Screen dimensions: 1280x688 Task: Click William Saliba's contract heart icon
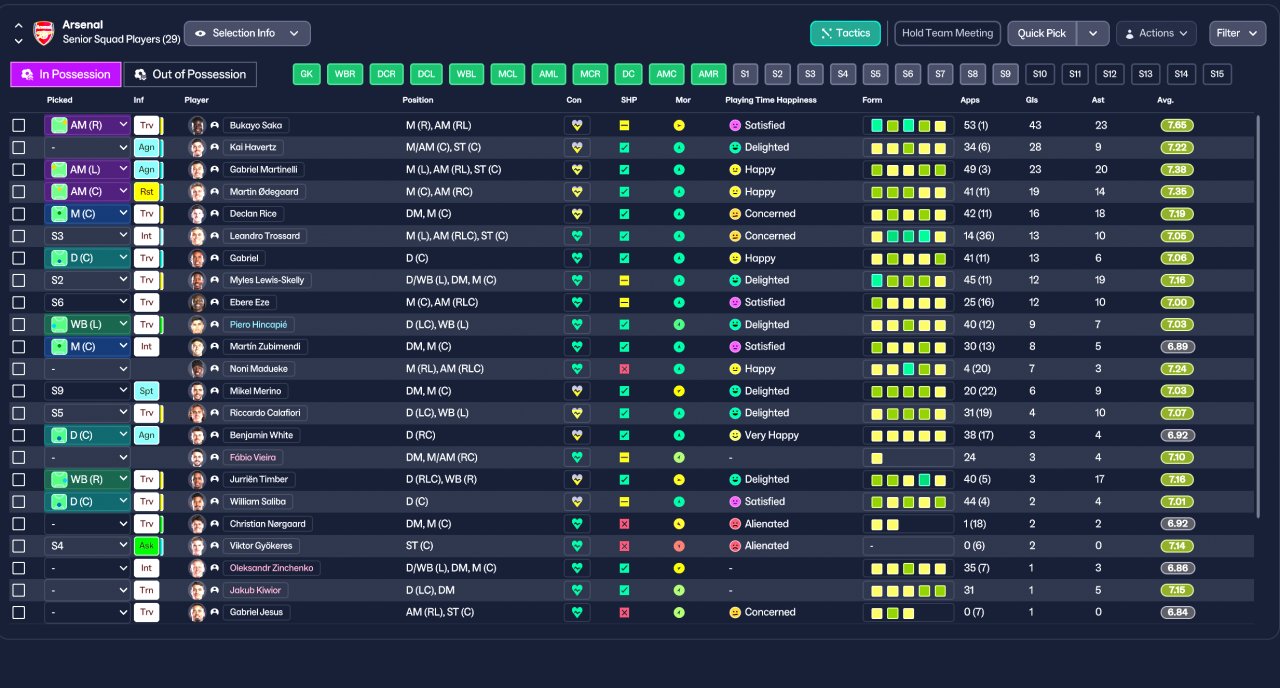click(x=577, y=502)
